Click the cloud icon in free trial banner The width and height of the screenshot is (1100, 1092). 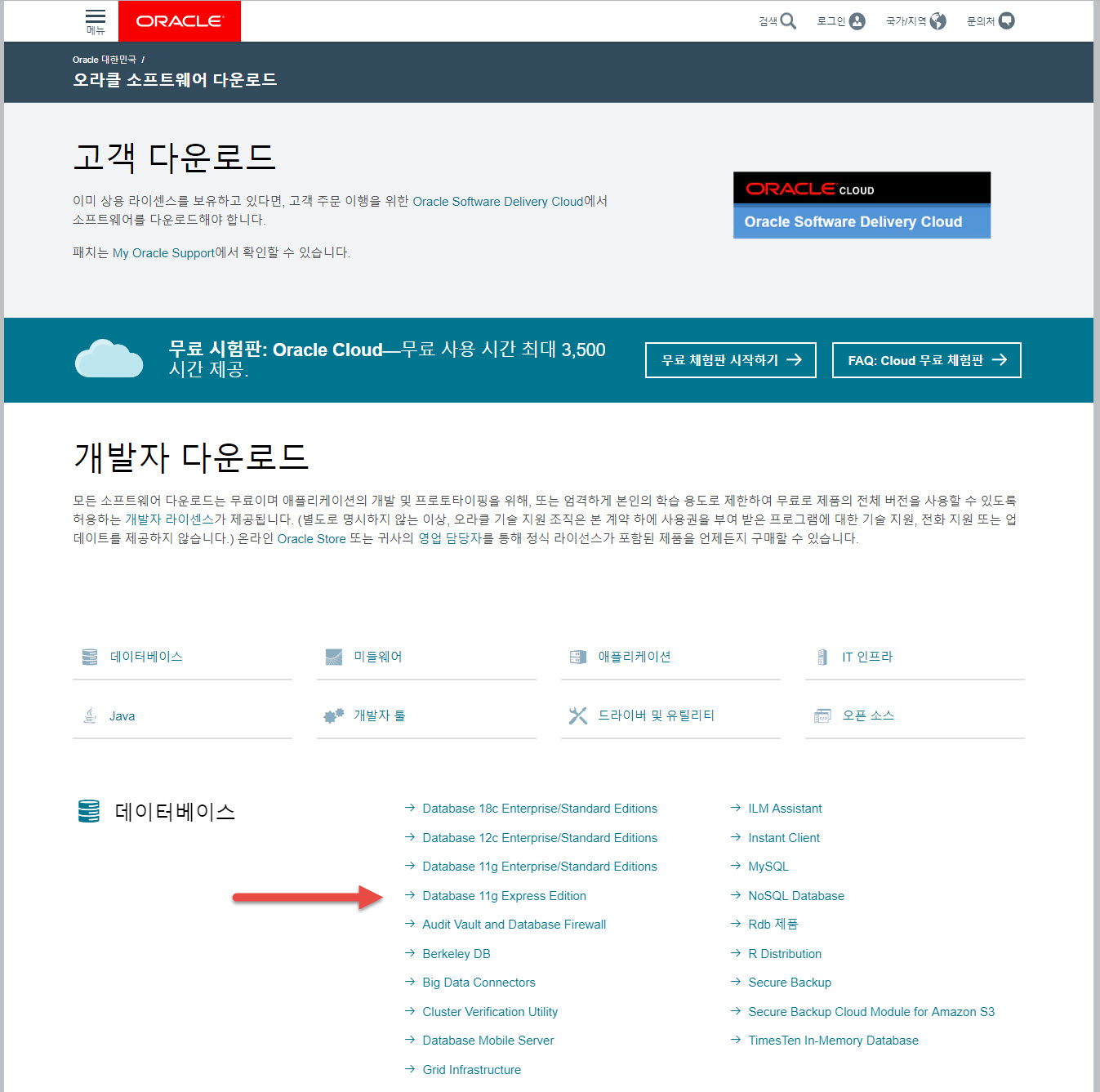109,359
